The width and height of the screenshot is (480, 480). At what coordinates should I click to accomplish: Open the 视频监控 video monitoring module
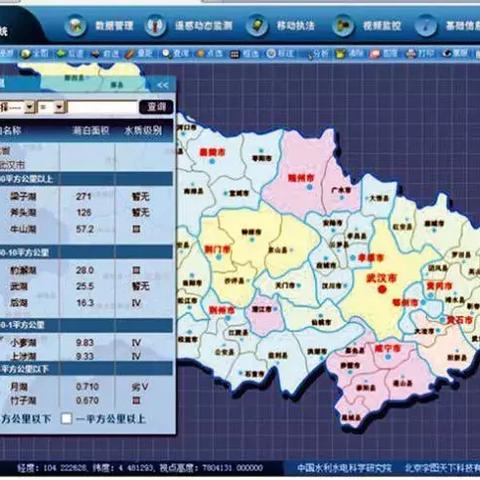pos(367,25)
